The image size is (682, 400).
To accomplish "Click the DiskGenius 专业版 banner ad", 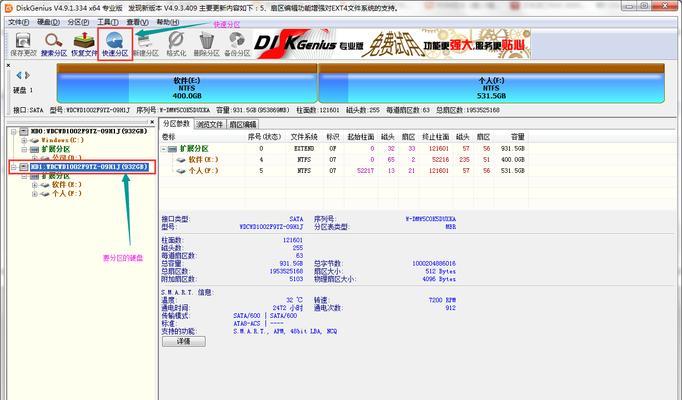I will pyautogui.click(x=392, y=43).
